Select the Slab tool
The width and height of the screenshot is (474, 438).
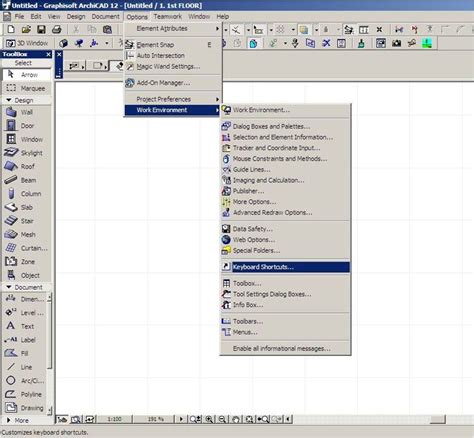coord(26,207)
